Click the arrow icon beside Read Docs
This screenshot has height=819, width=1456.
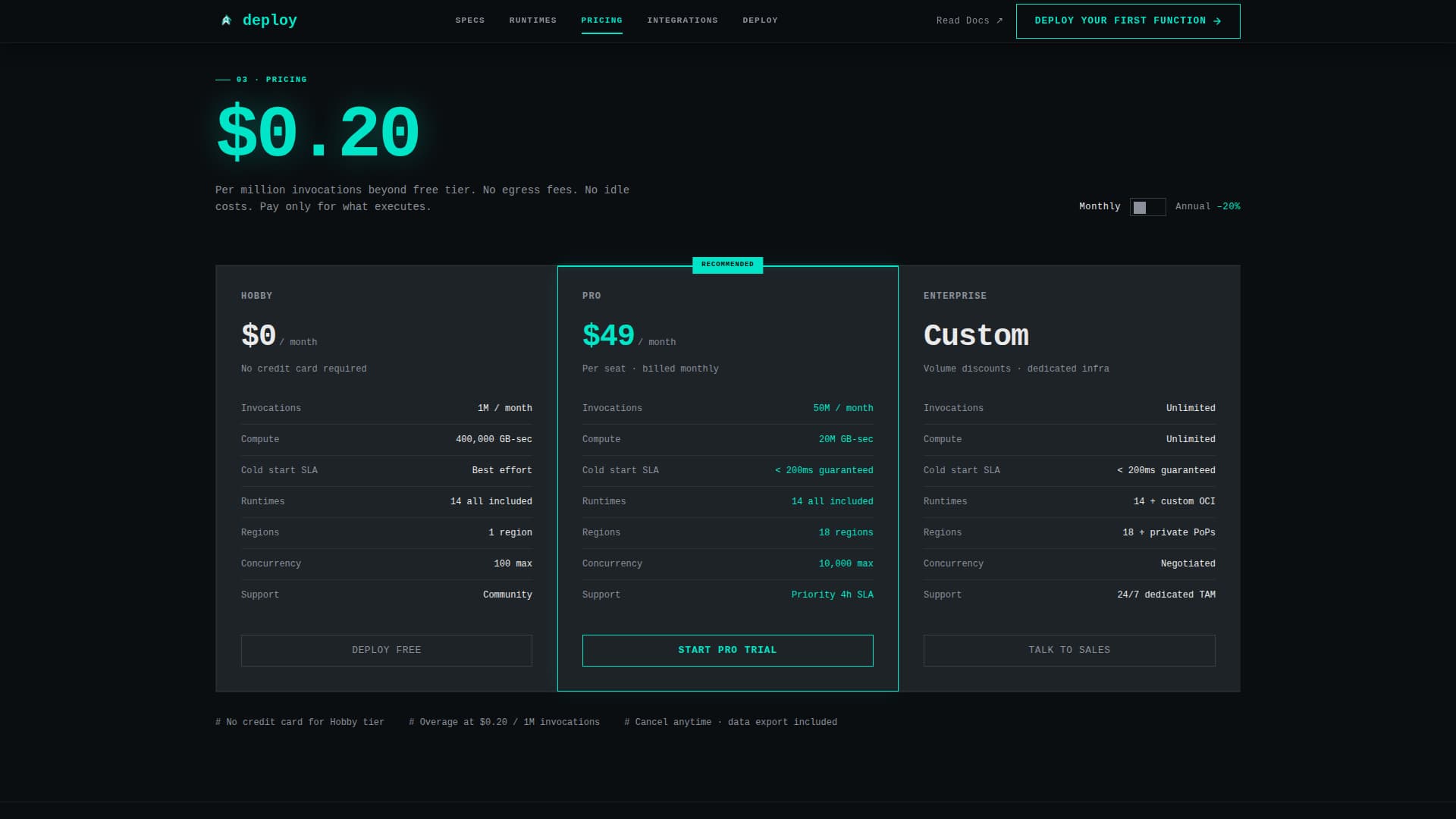tap(999, 21)
